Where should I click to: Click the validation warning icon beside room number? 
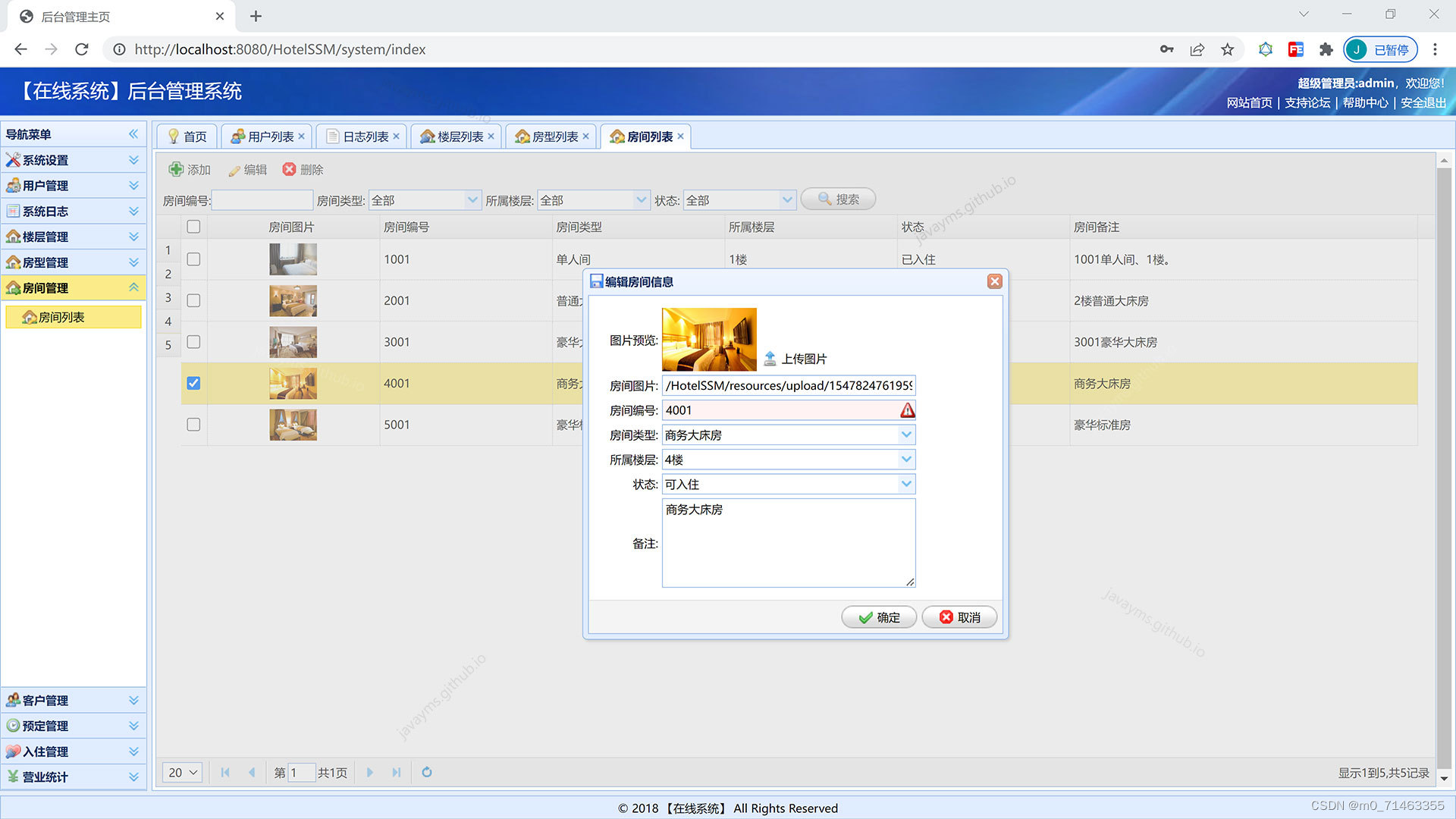click(x=907, y=410)
